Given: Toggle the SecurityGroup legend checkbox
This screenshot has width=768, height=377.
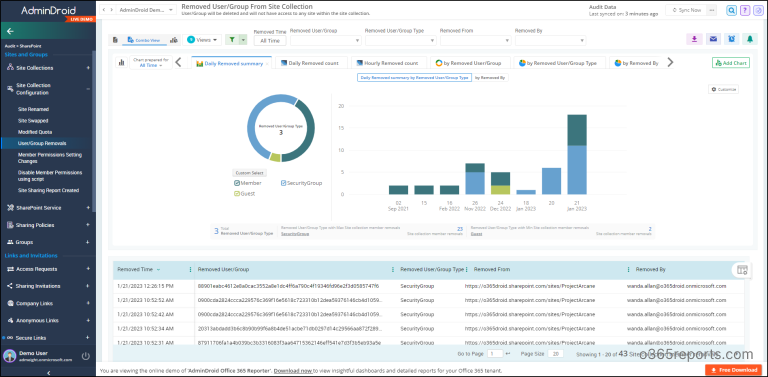Looking at the screenshot, I should click(283, 183).
